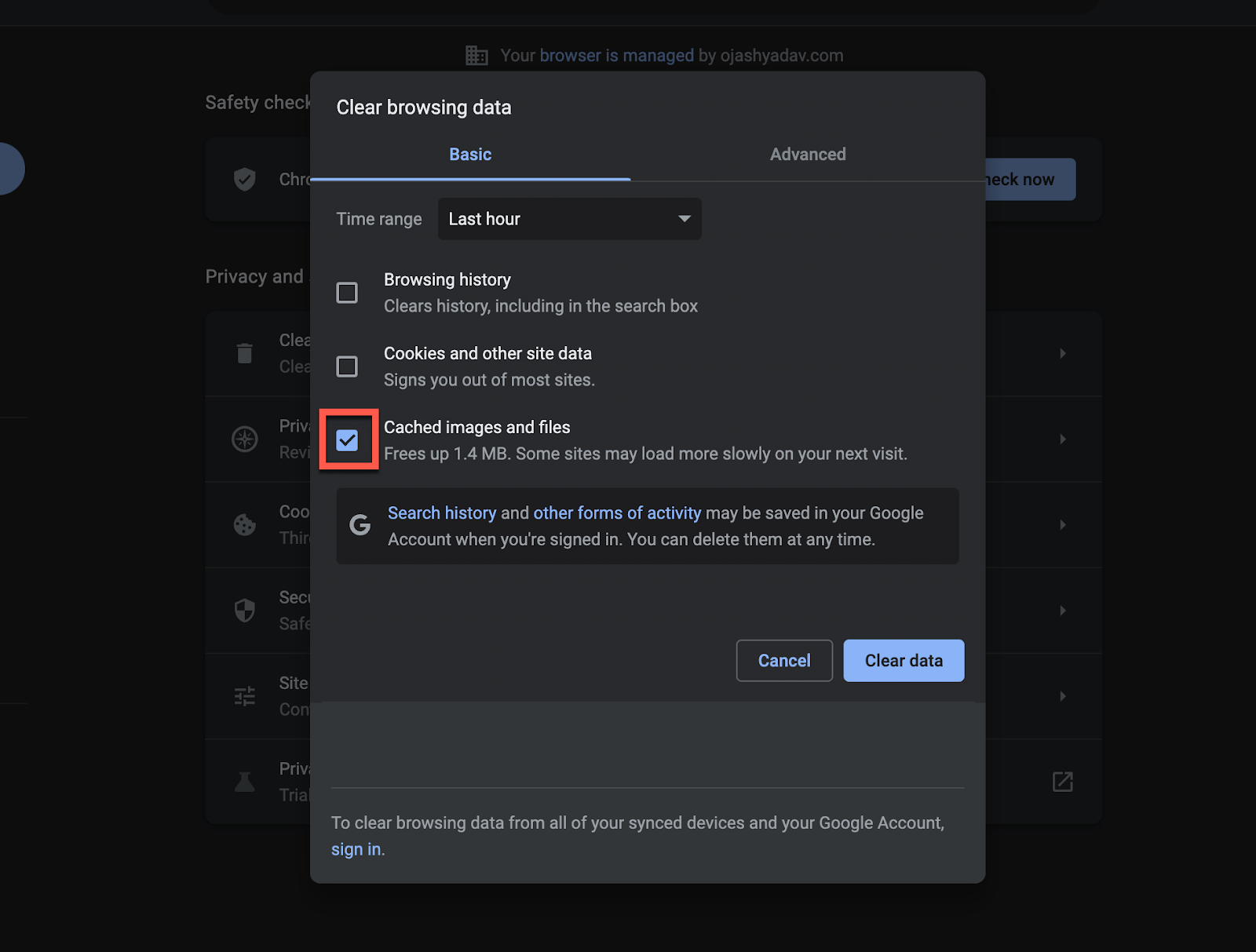Click the Cancel button
This screenshot has height=952, width=1256.
(784, 661)
